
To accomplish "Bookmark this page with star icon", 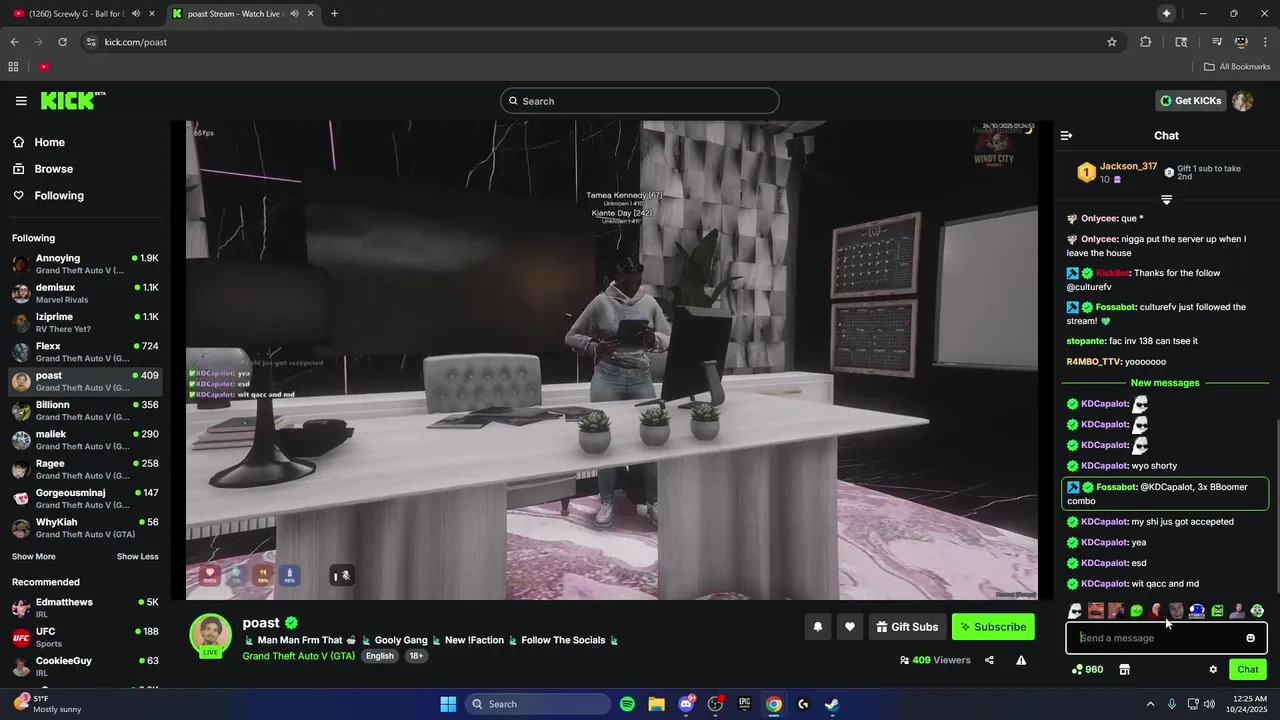I will [x=1111, y=42].
